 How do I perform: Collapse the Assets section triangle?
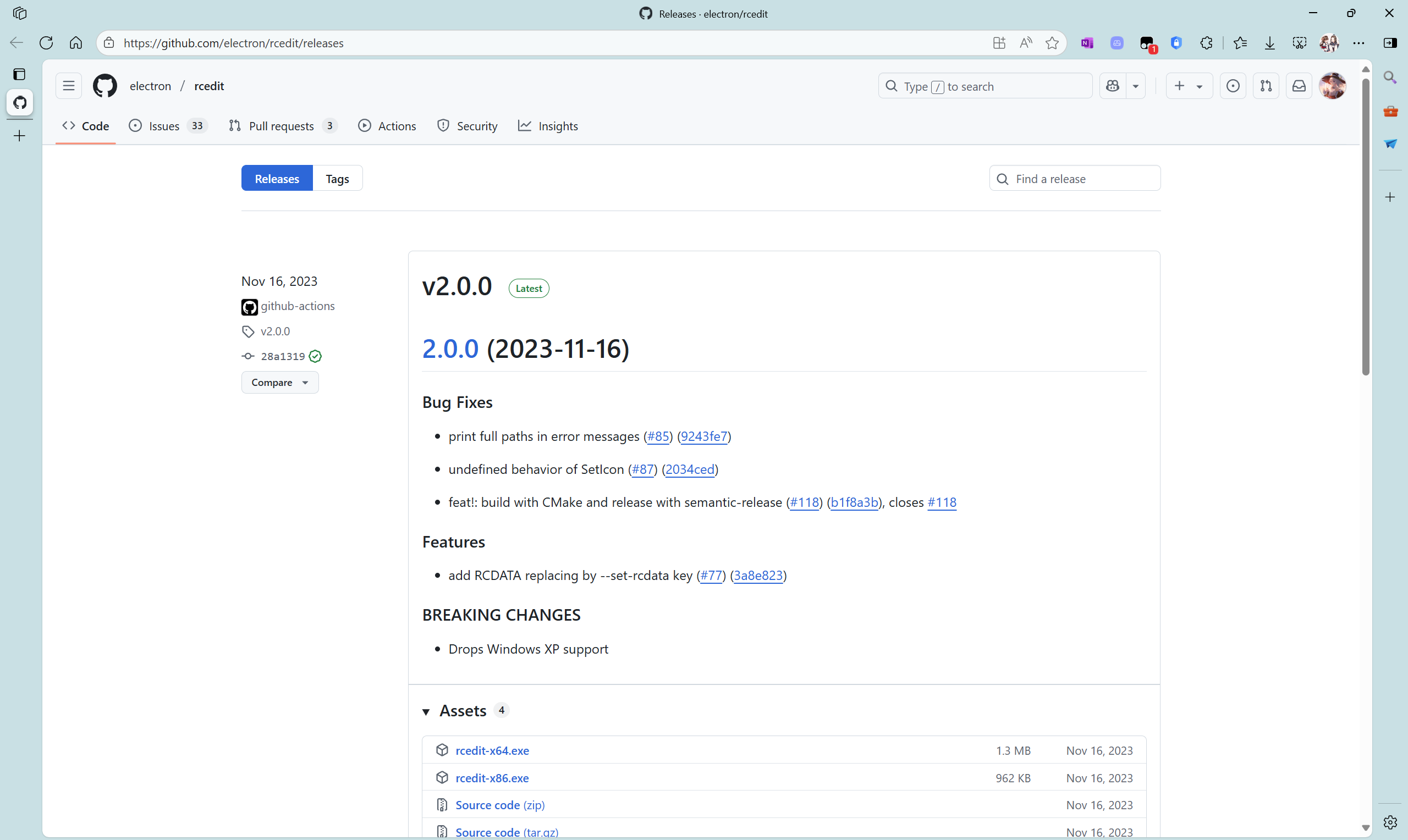pyautogui.click(x=426, y=711)
